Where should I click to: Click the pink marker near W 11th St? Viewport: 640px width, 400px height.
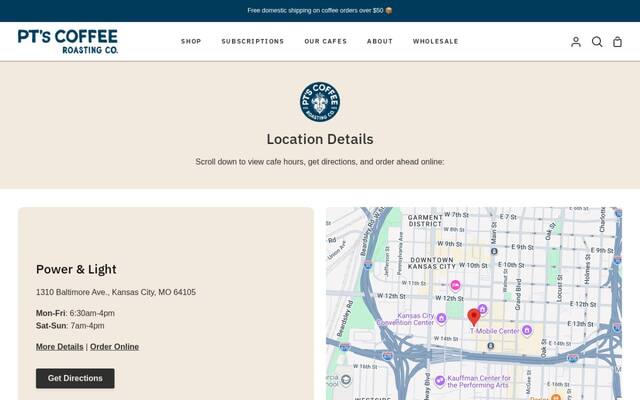455,285
